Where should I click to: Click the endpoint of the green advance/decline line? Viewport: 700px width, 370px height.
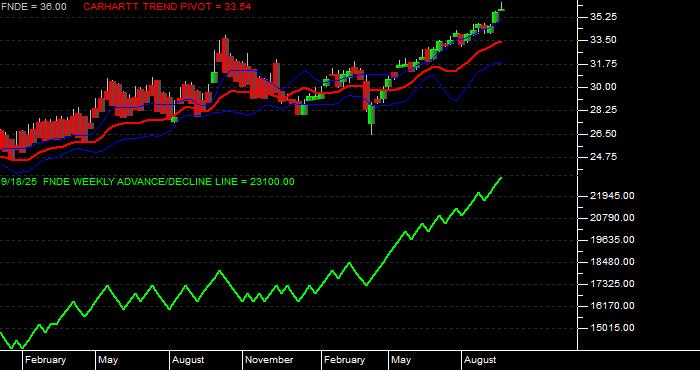pos(501,178)
